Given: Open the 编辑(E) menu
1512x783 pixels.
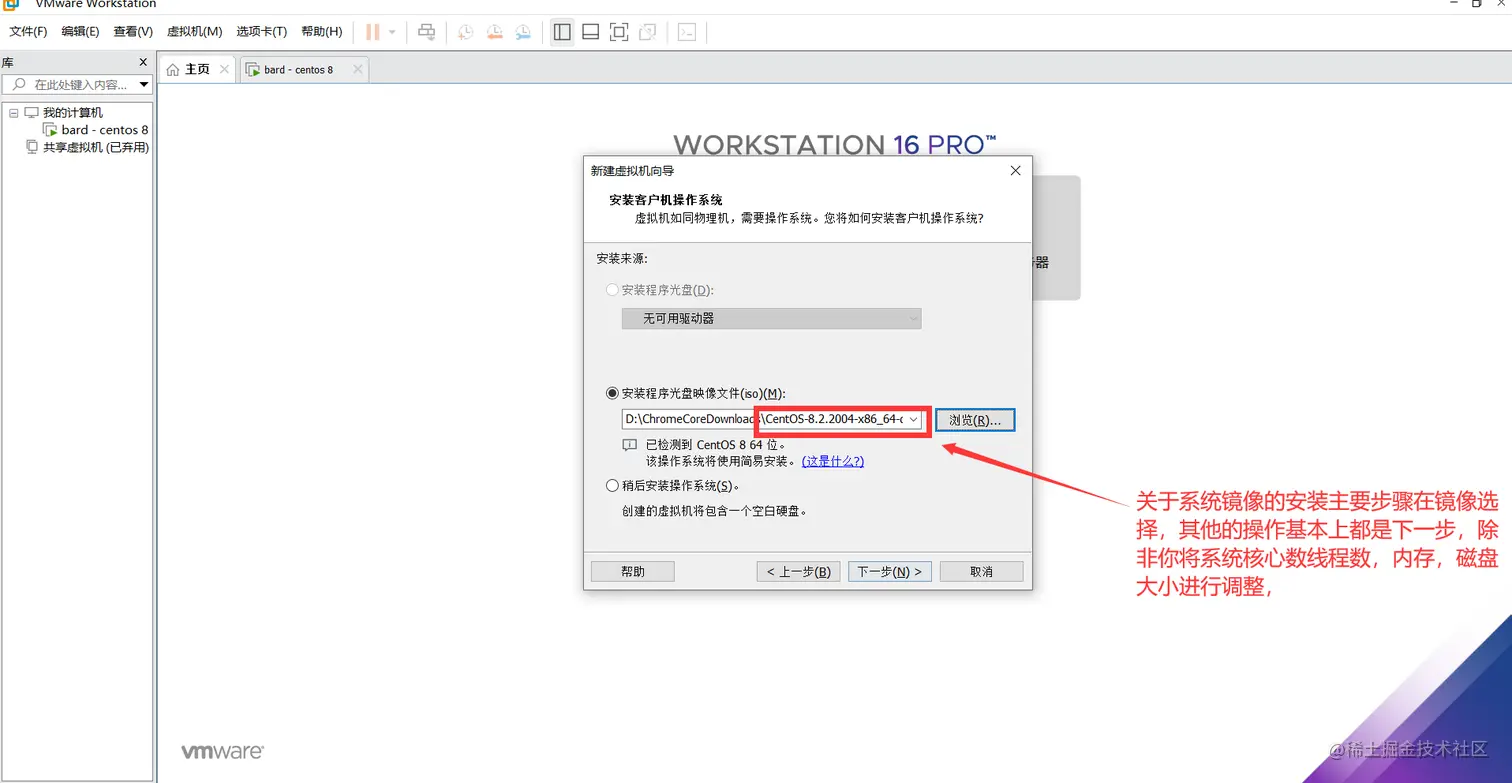Looking at the screenshot, I should click(80, 32).
